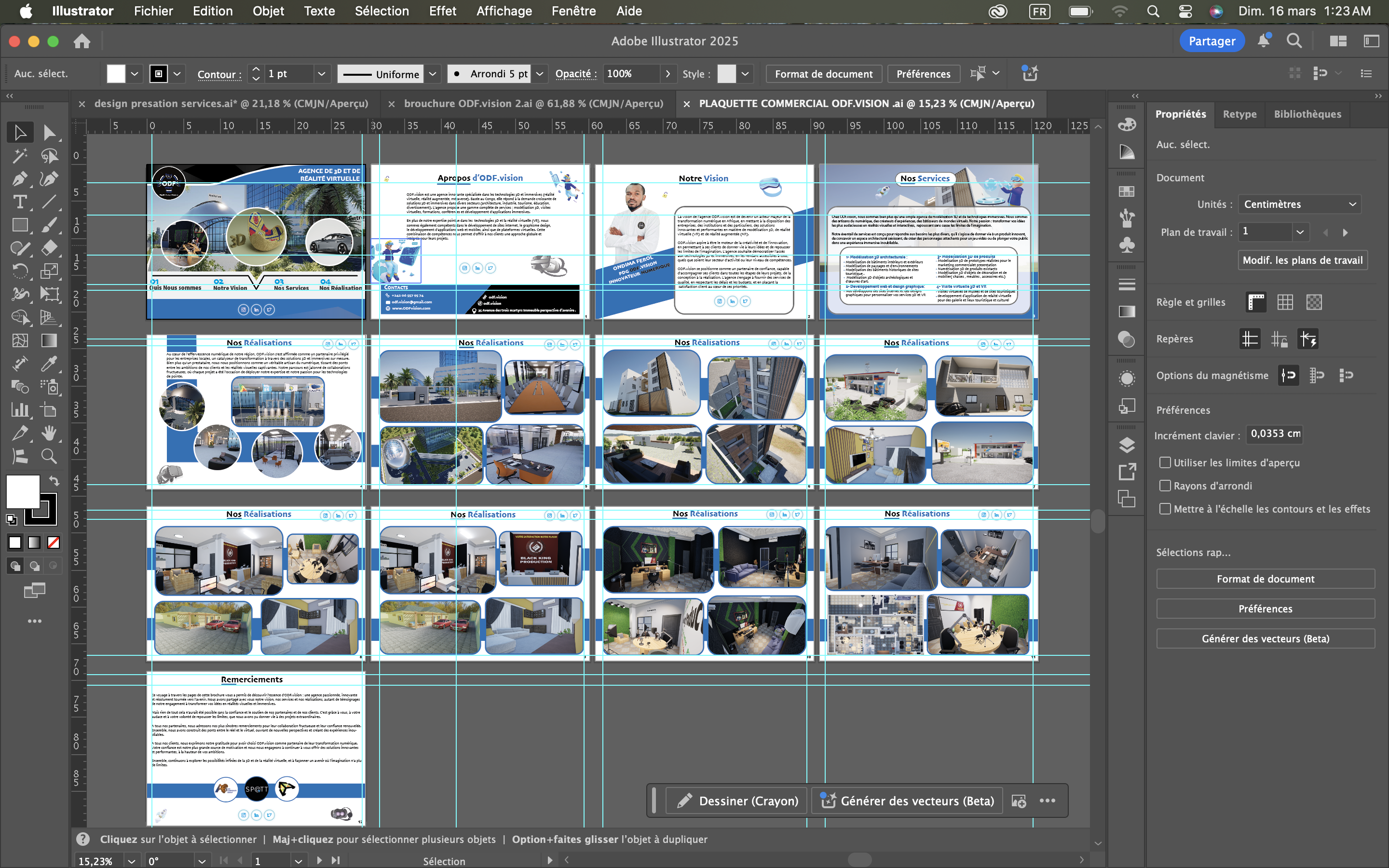Open the Fenêtre menu
The height and width of the screenshot is (868, 1389).
[573, 11]
